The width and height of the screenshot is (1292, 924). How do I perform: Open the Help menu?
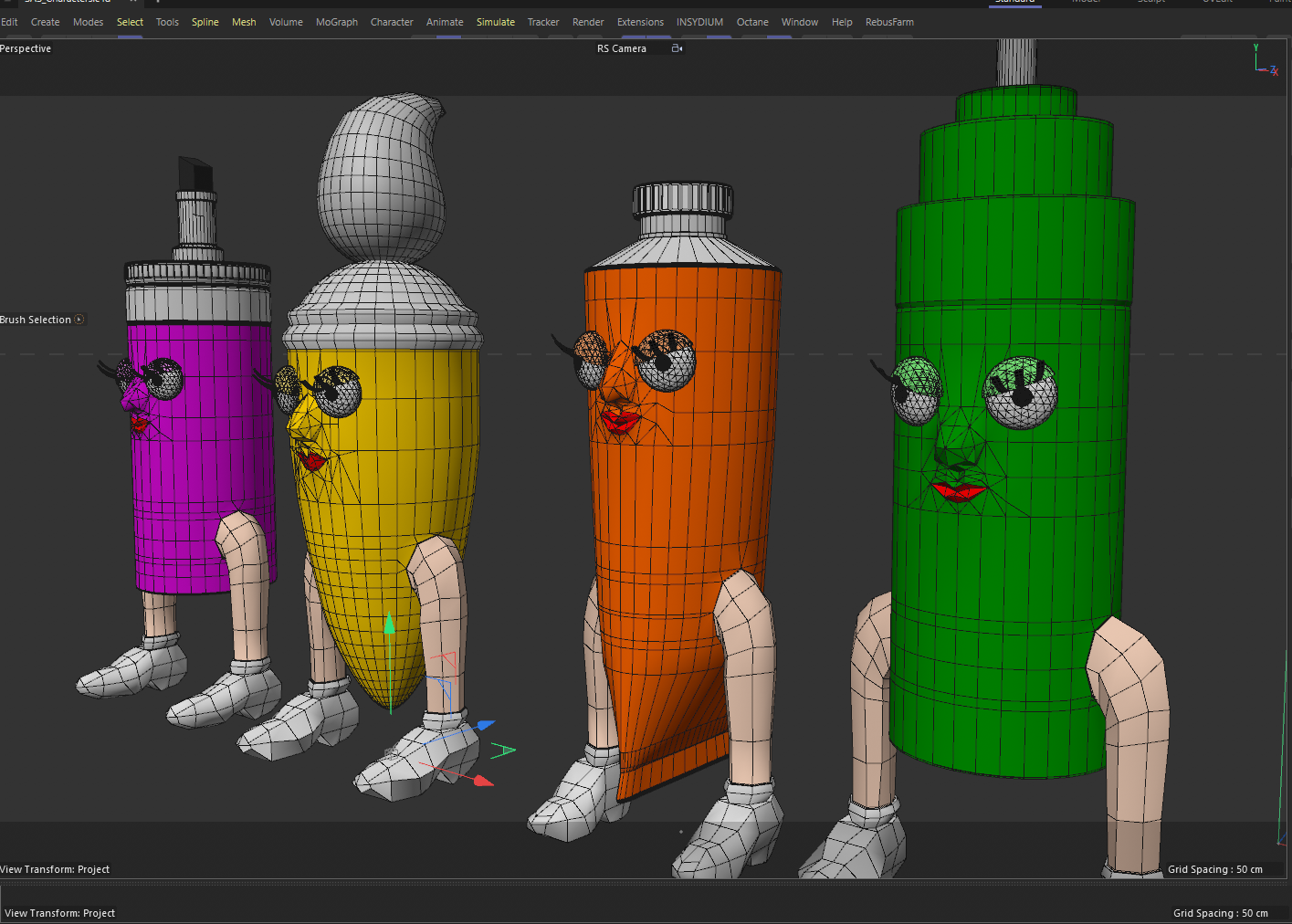point(842,22)
